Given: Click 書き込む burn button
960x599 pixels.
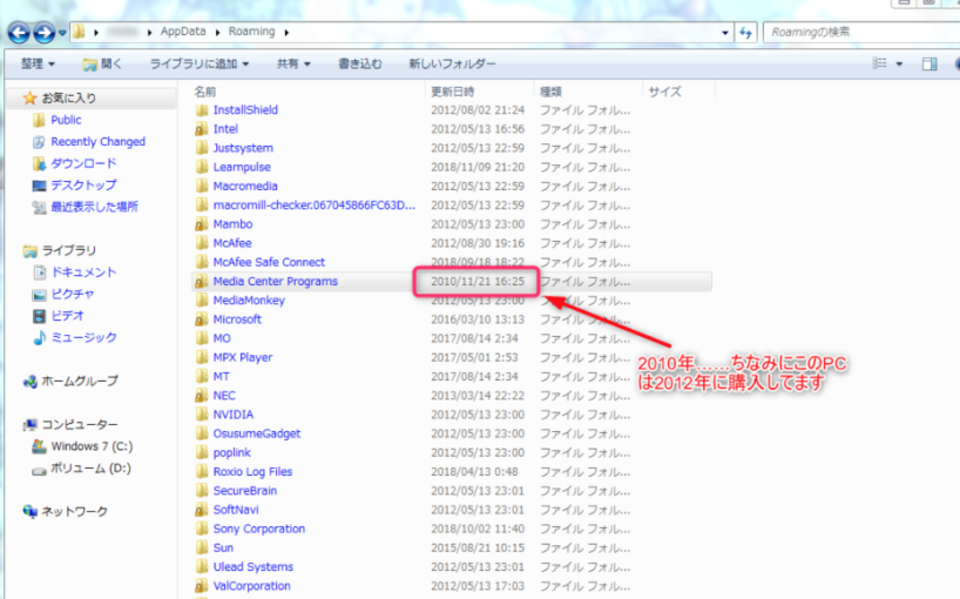Looking at the screenshot, I should point(360,64).
